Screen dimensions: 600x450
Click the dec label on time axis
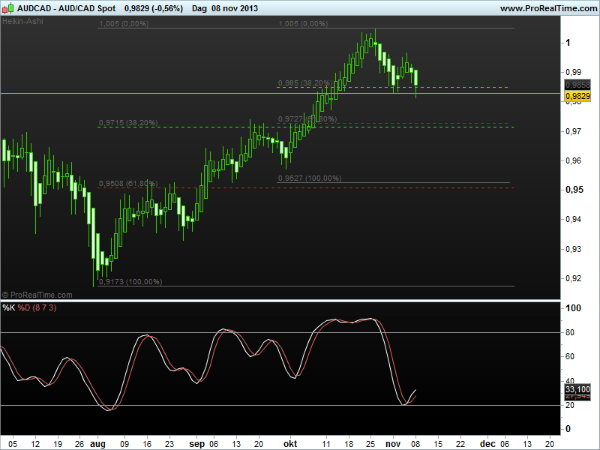488,444
